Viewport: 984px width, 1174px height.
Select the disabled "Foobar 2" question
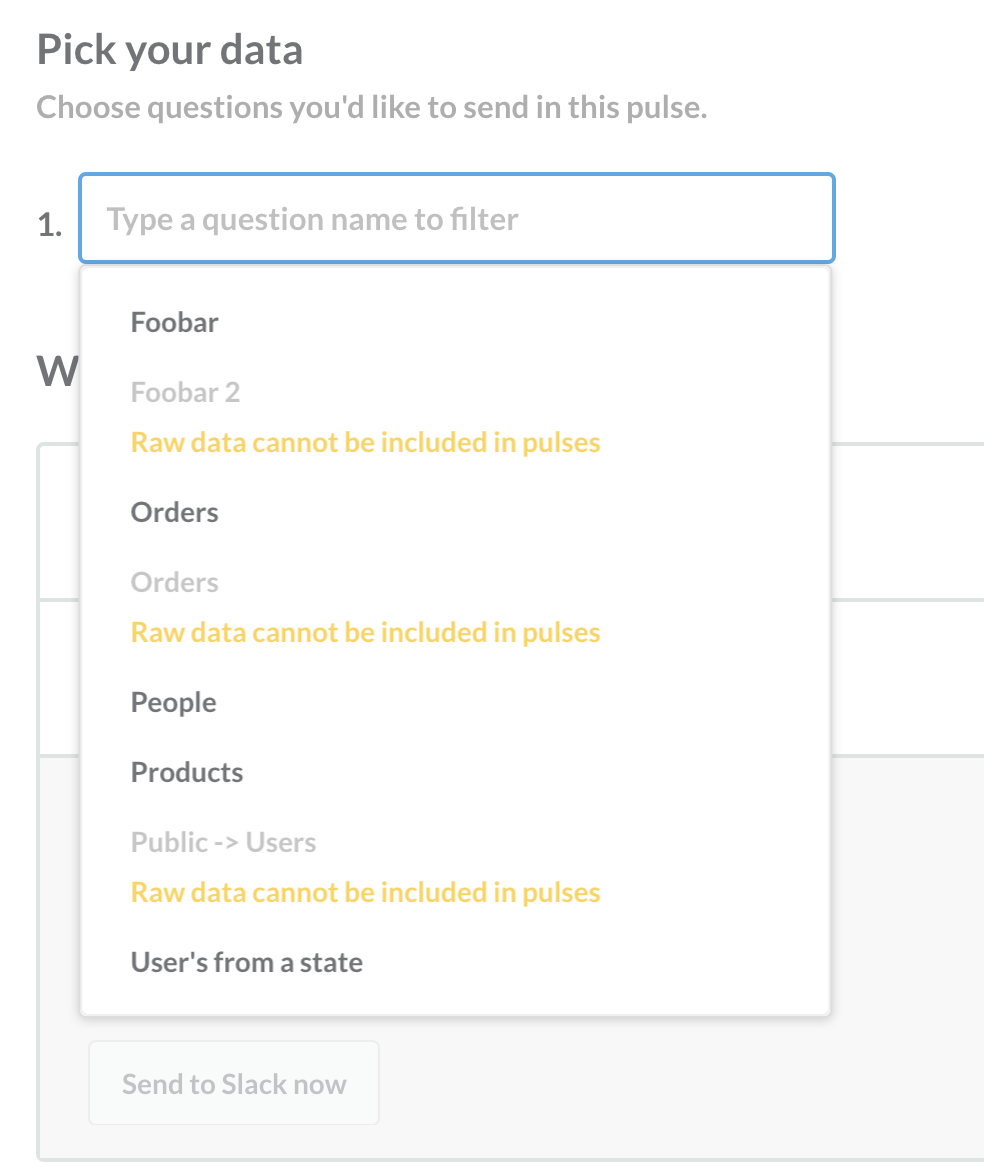coord(185,392)
